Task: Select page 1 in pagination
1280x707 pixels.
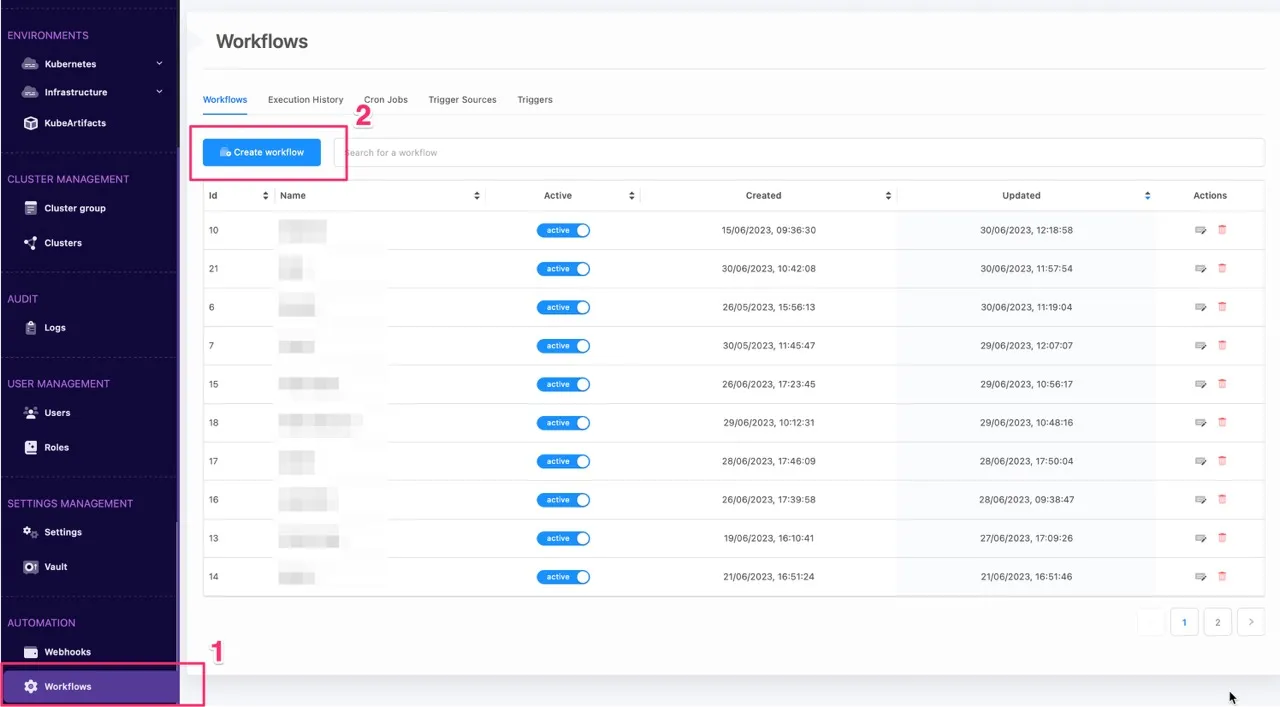Action: [x=1184, y=622]
